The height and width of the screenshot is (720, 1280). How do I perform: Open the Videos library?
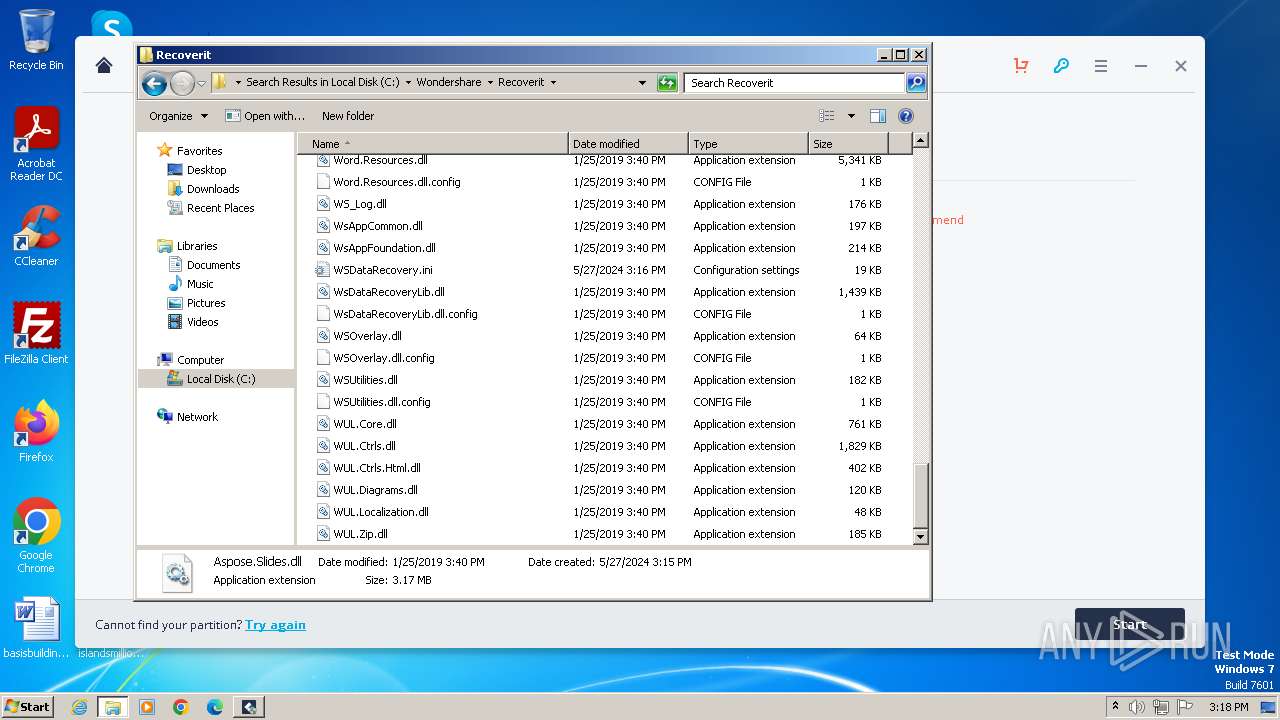[202, 322]
